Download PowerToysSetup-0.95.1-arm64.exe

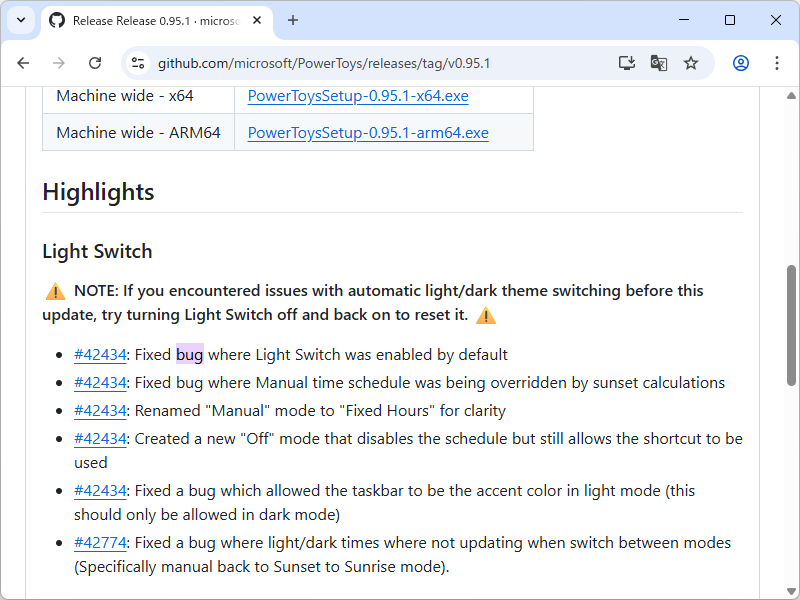point(368,132)
